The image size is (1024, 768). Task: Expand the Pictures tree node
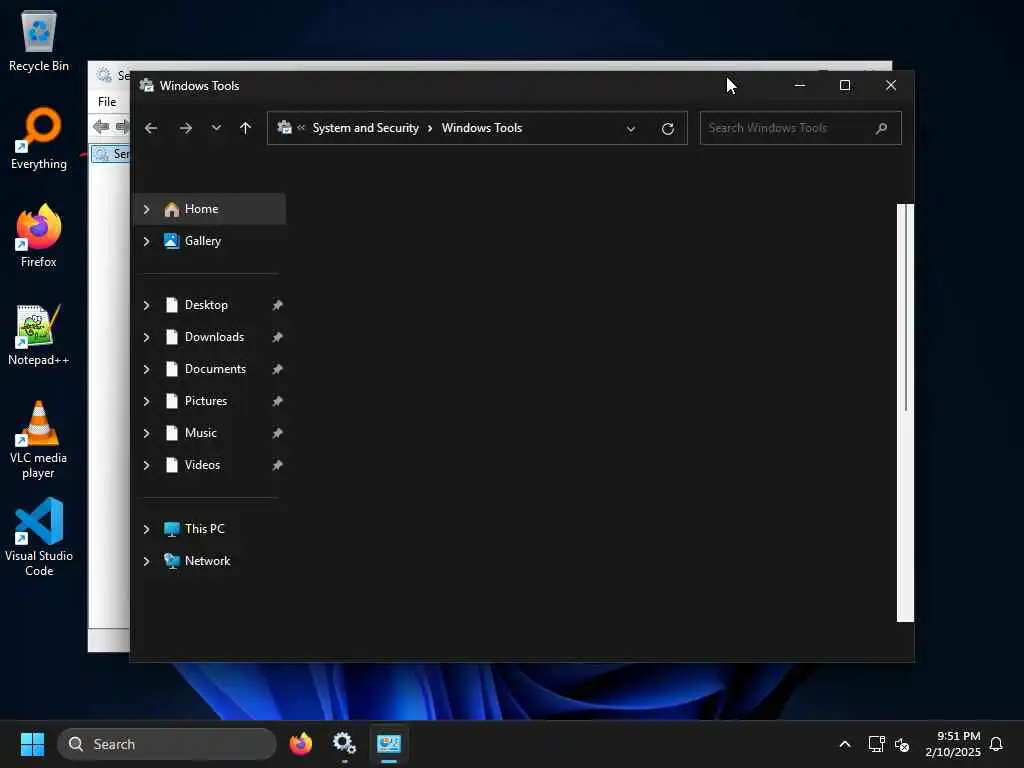click(x=146, y=401)
